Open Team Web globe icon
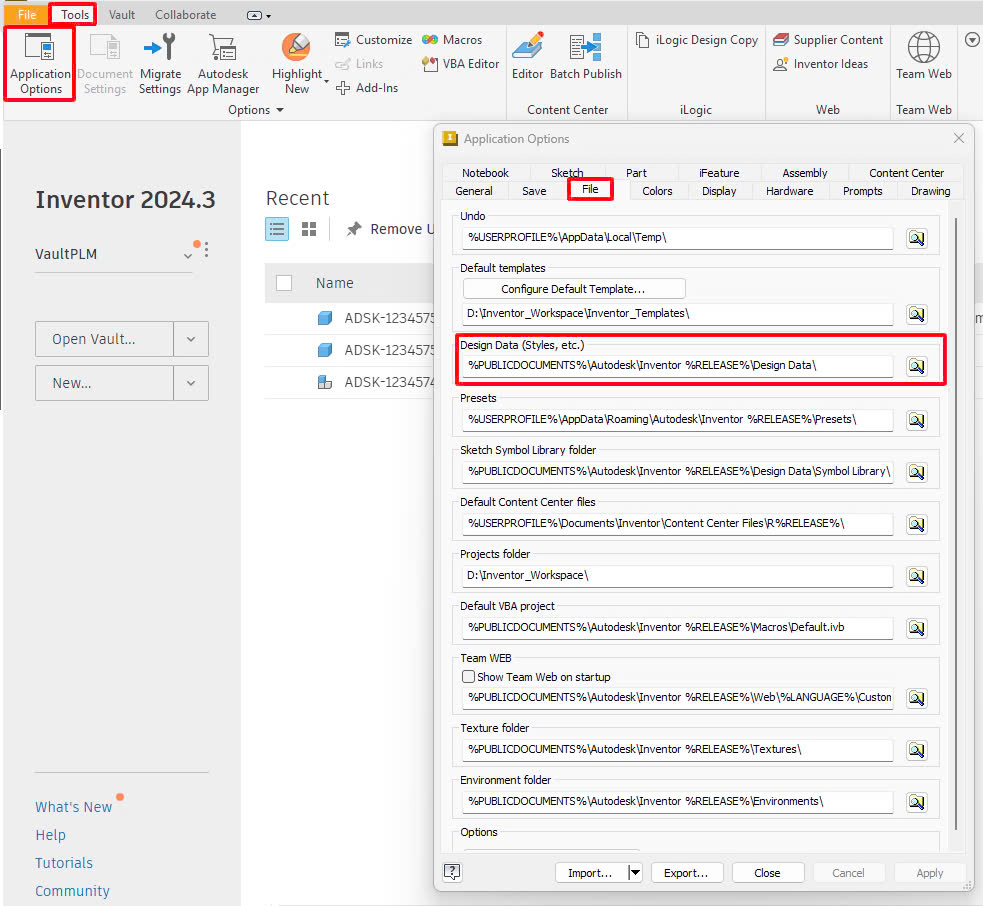 tap(923, 48)
